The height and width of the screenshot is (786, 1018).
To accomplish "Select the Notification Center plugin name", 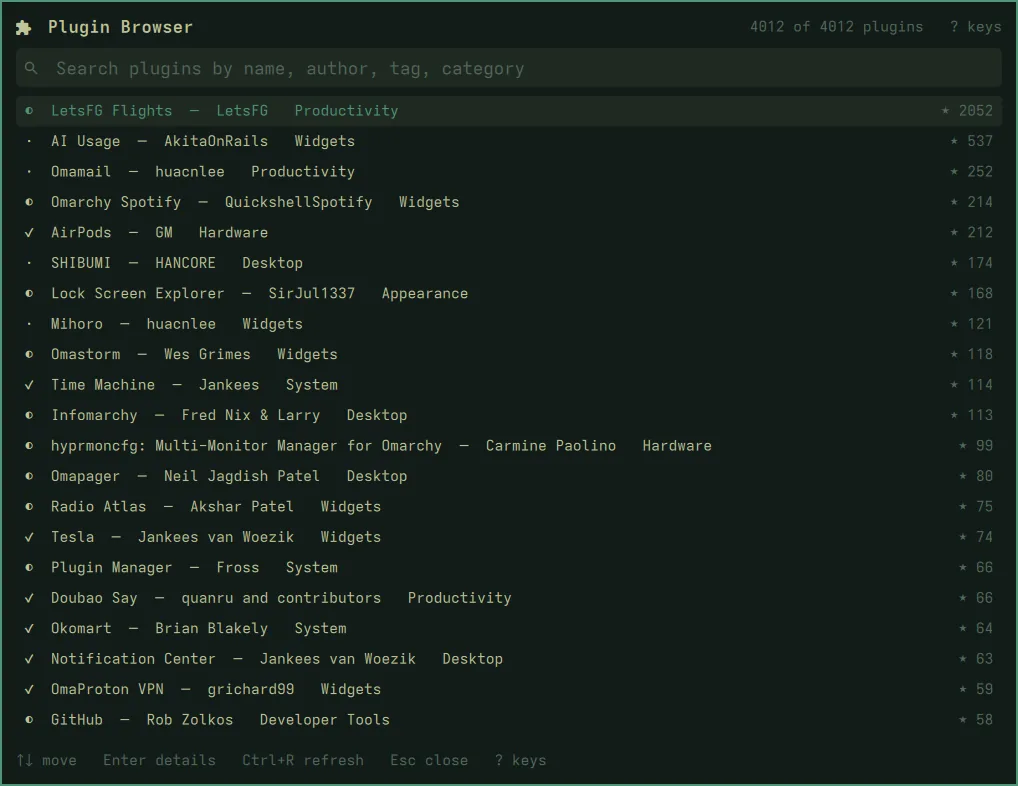I will pyautogui.click(x=133, y=659).
